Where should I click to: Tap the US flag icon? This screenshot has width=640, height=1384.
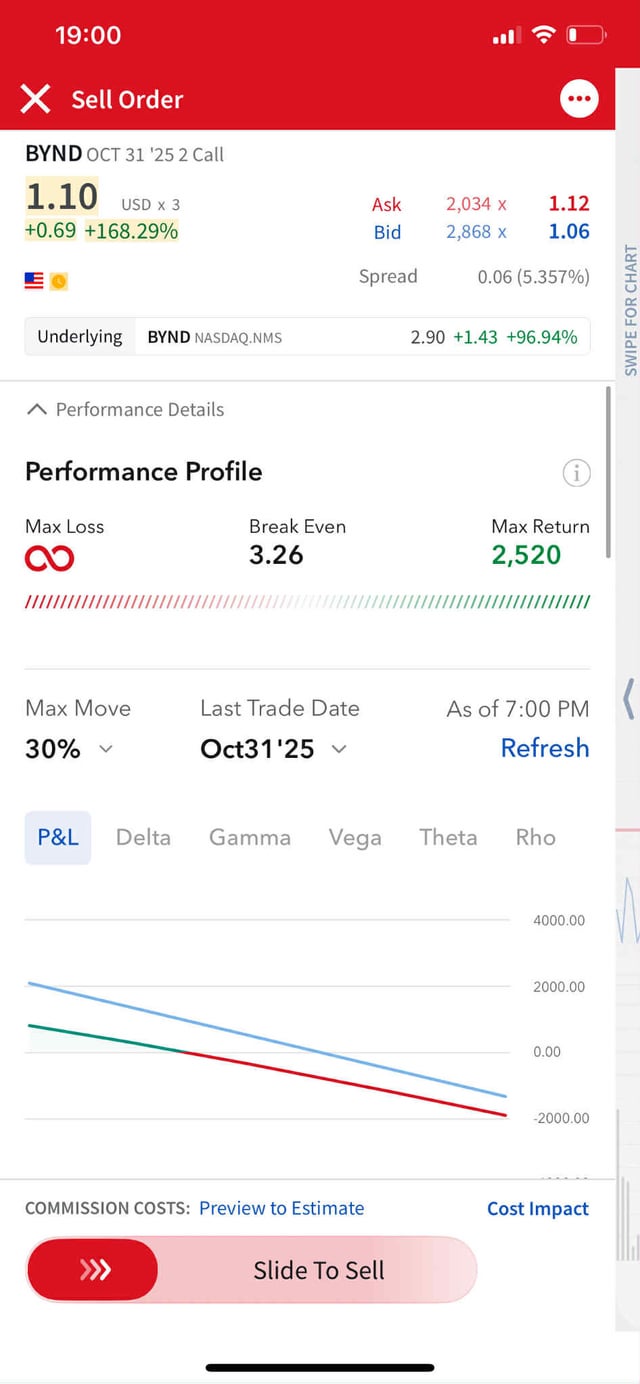point(34,281)
